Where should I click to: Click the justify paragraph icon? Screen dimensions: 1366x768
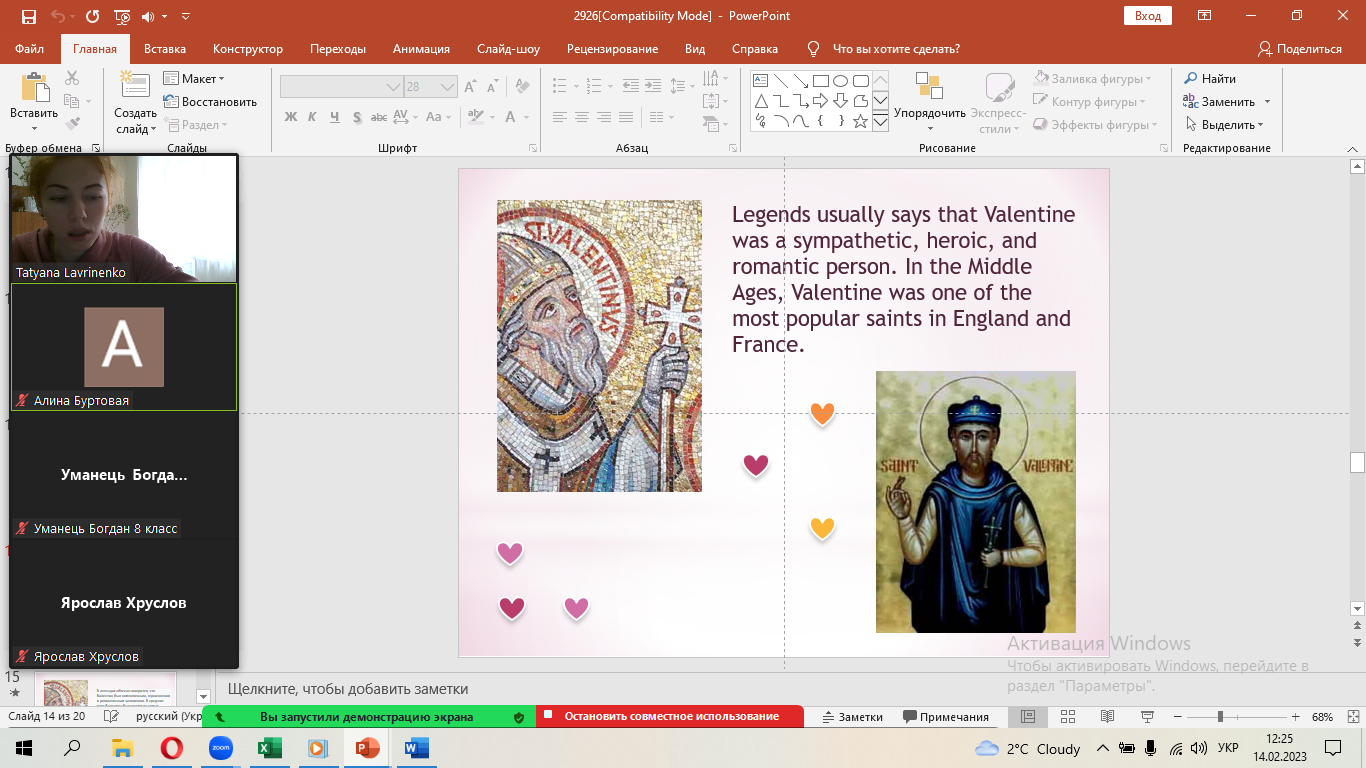[x=627, y=117]
